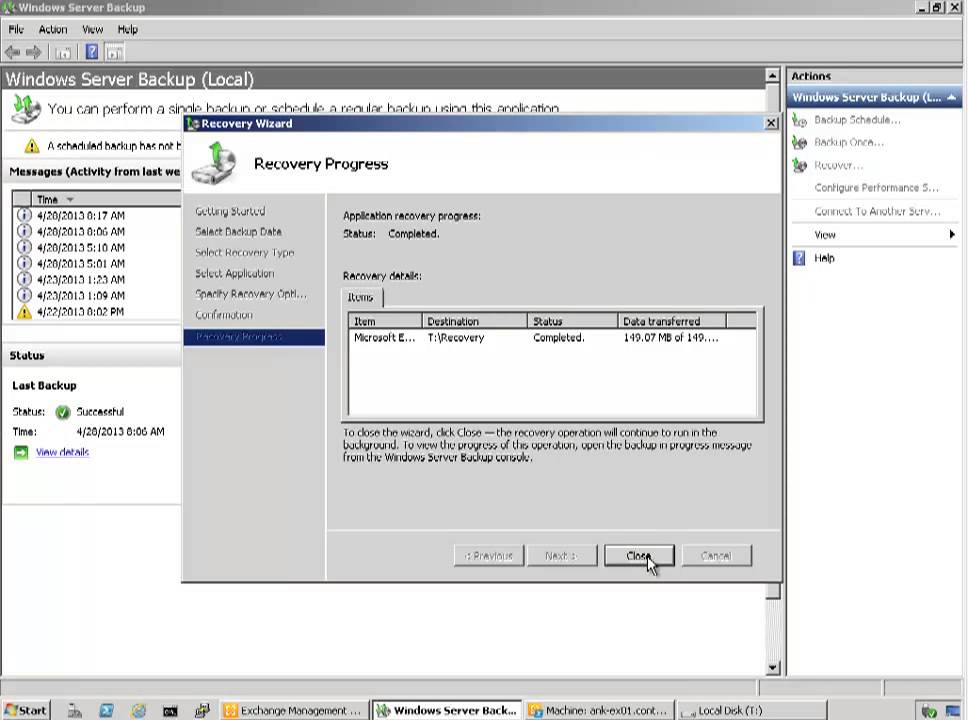968x720 pixels.
Task: Open Help from the Actions pane icon
Action: [798, 258]
